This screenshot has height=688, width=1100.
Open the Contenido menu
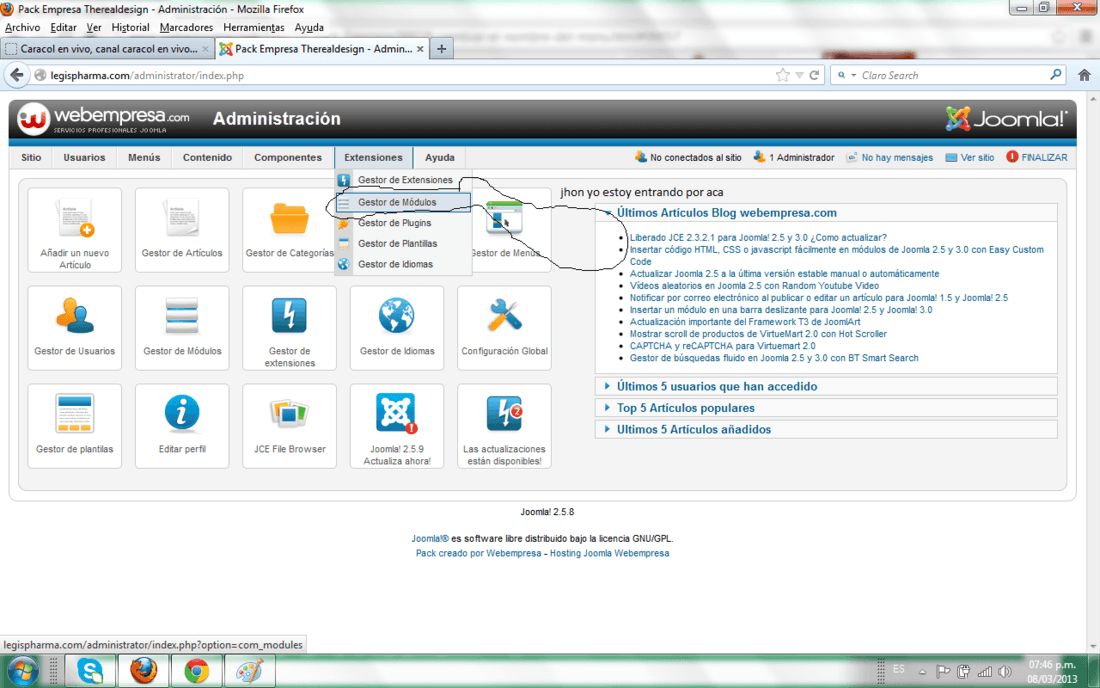coord(207,157)
